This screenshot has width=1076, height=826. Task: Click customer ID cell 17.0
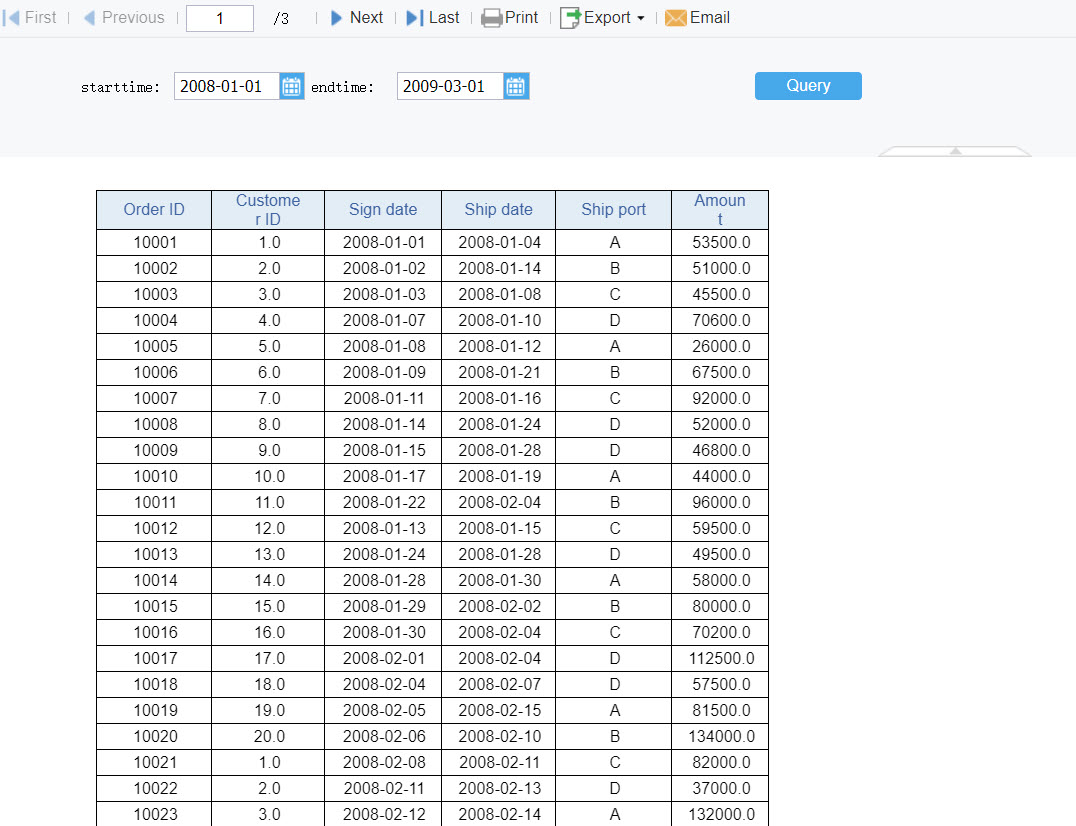coord(269,659)
